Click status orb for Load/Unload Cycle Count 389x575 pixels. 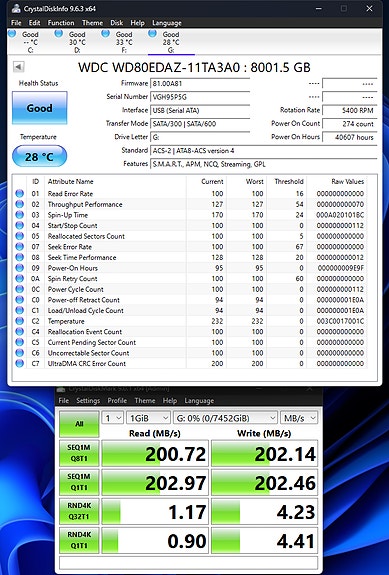click(19, 311)
